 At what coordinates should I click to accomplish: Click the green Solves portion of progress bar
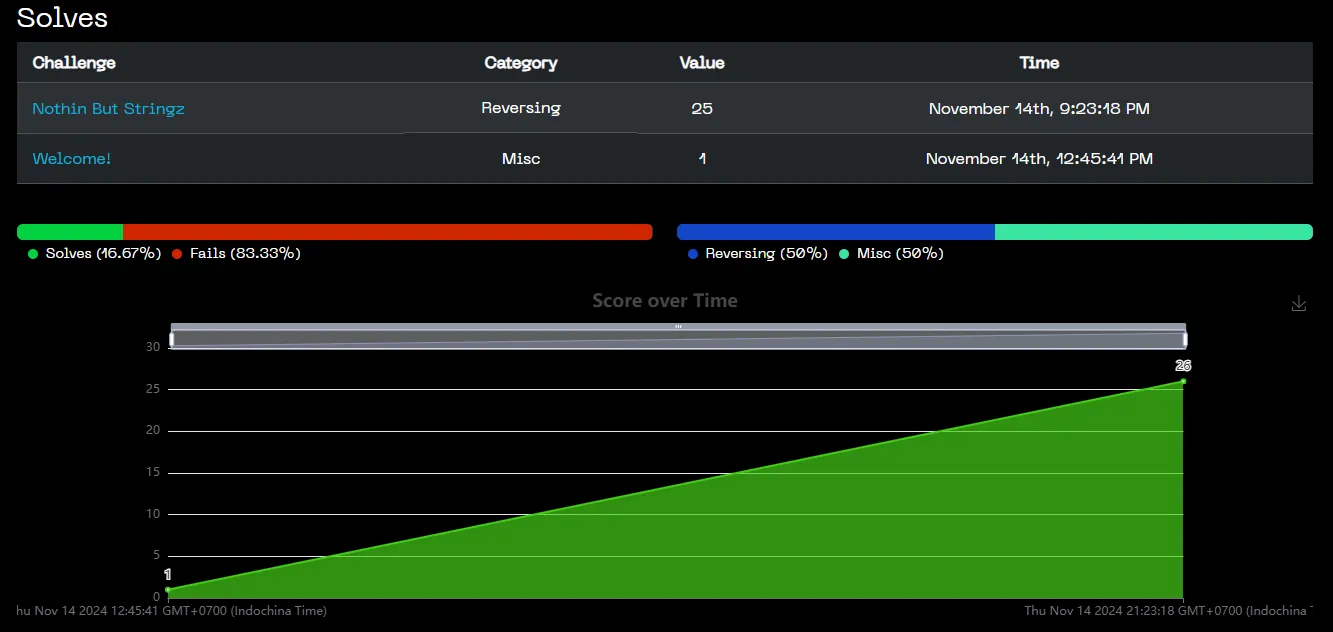click(70, 232)
